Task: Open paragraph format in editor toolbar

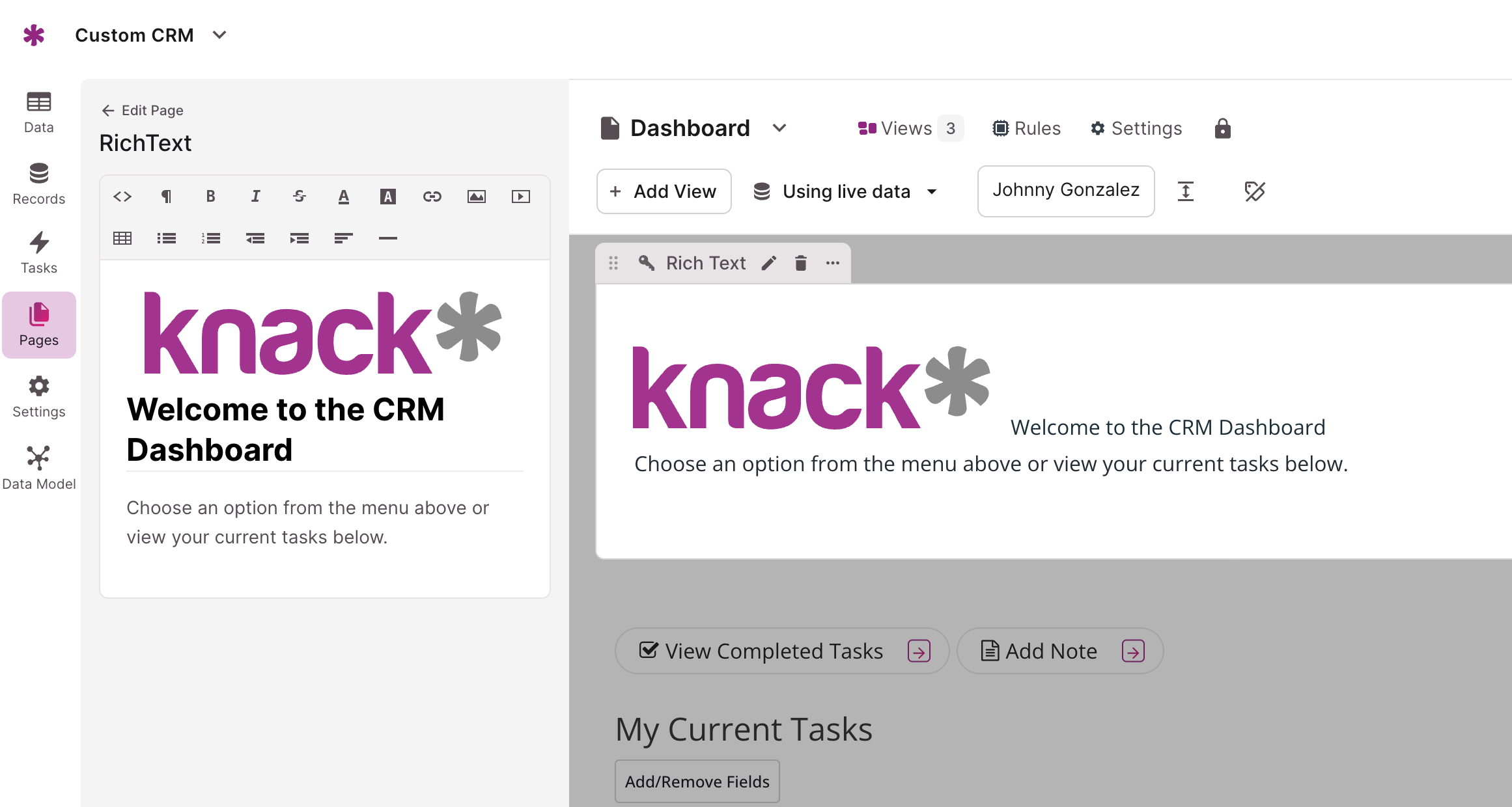Action: [x=167, y=197]
